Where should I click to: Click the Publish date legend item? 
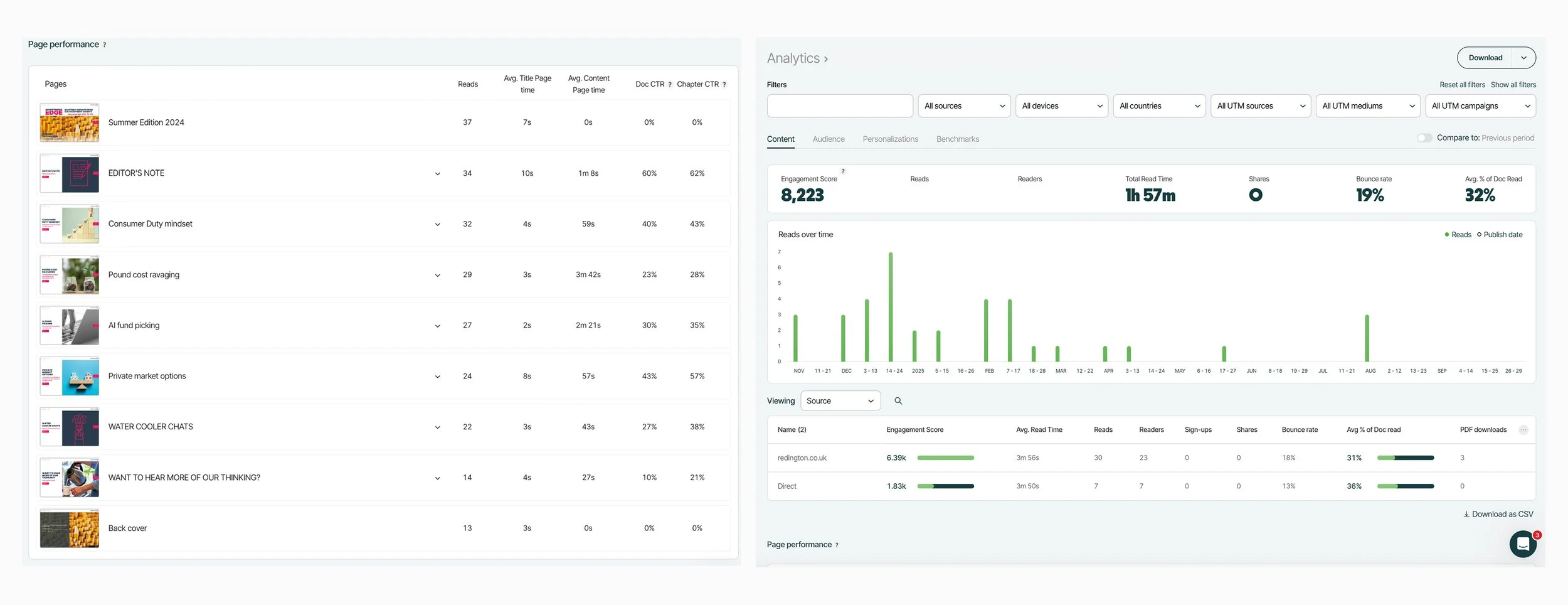point(1500,235)
